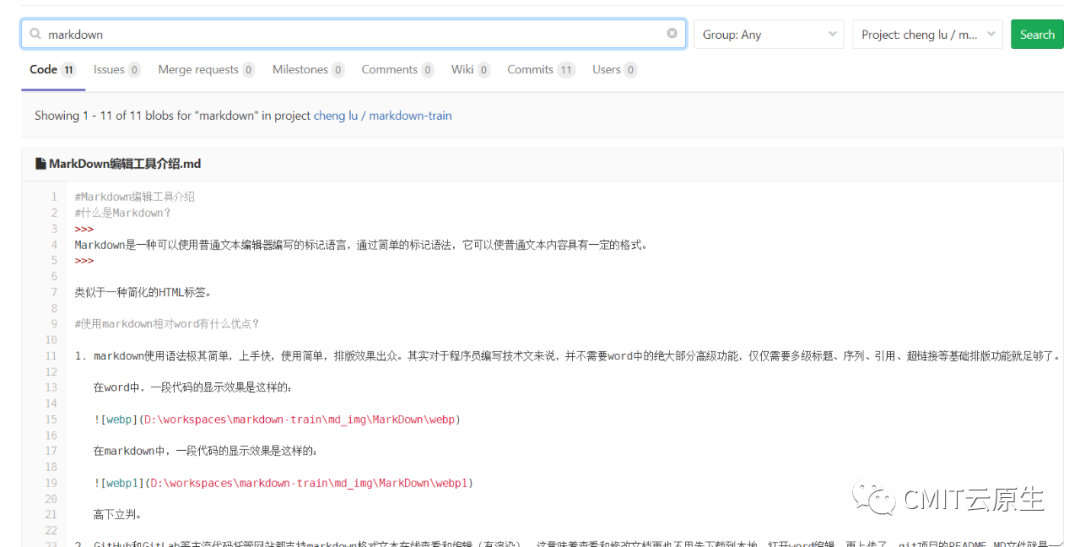Image resolution: width=1080 pixels, height=547 pixels.
Task: Click the '类似于一种简化的HTML标签。' line
Action: click(x=143, y=292)
